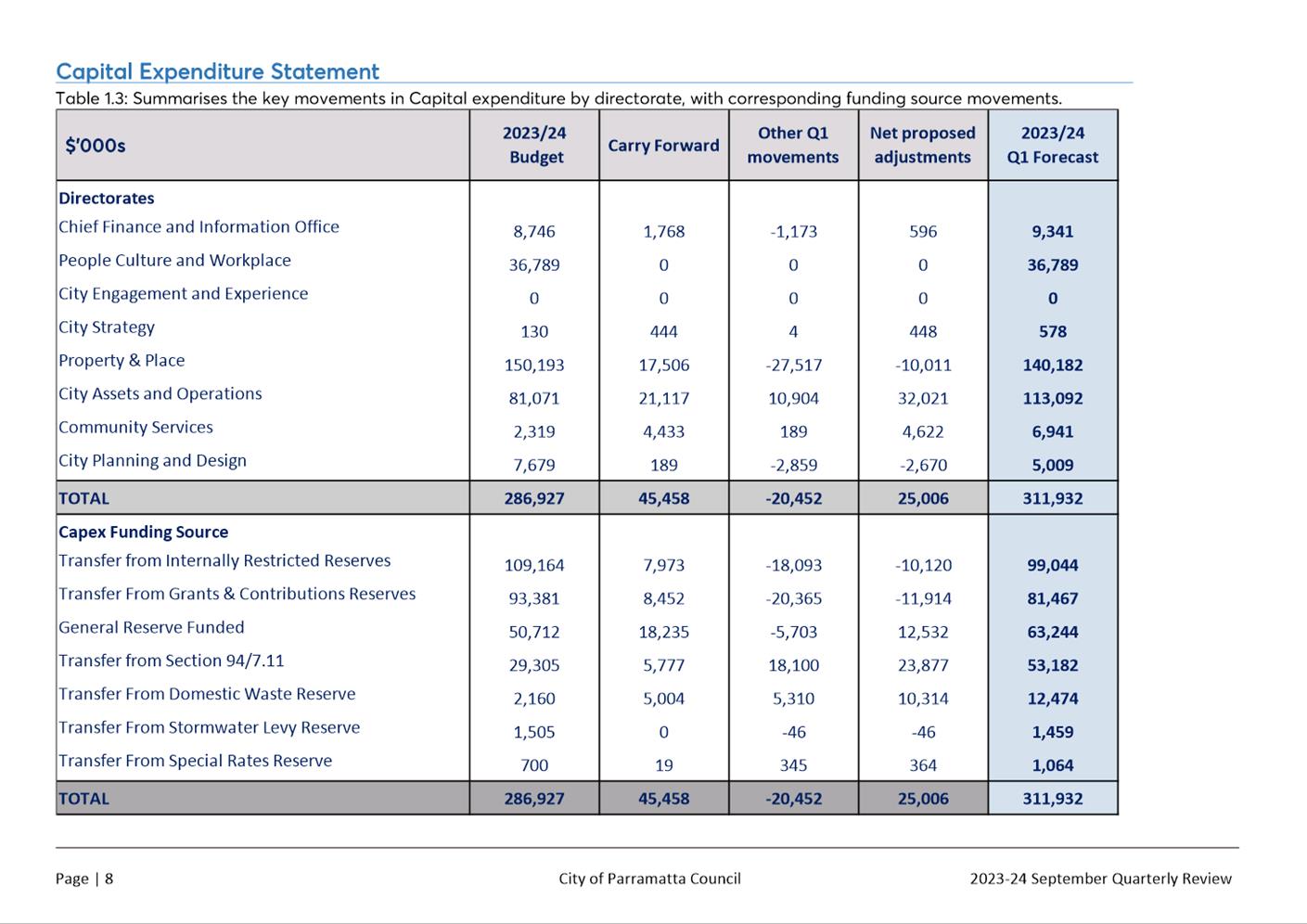Select the '$'000s' header cell
1307x924 pixels.
(x=263, y=145)
